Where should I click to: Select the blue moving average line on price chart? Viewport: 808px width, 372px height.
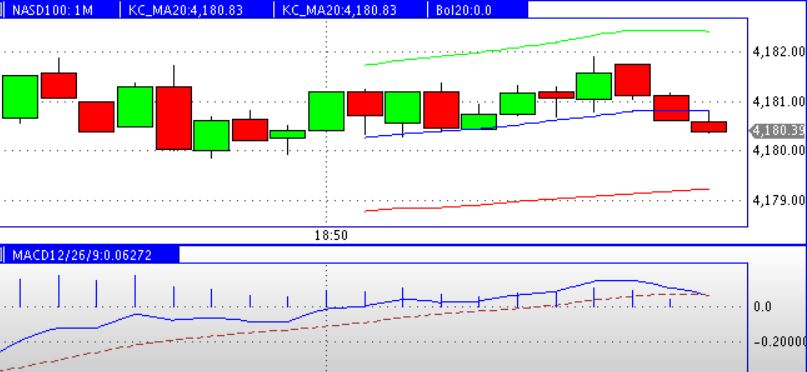536,123
